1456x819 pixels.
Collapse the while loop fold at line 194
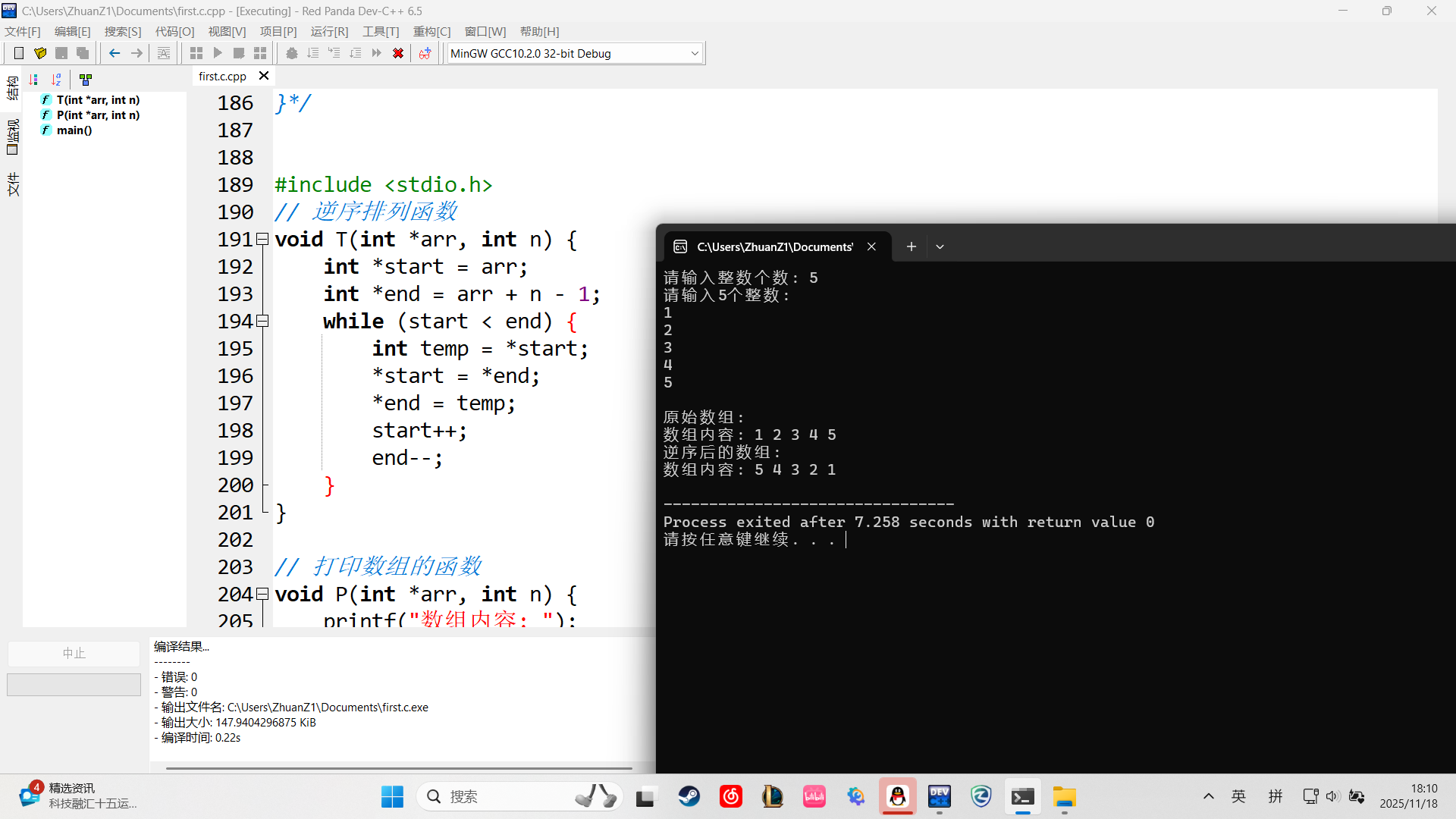[x=262, y=322]
